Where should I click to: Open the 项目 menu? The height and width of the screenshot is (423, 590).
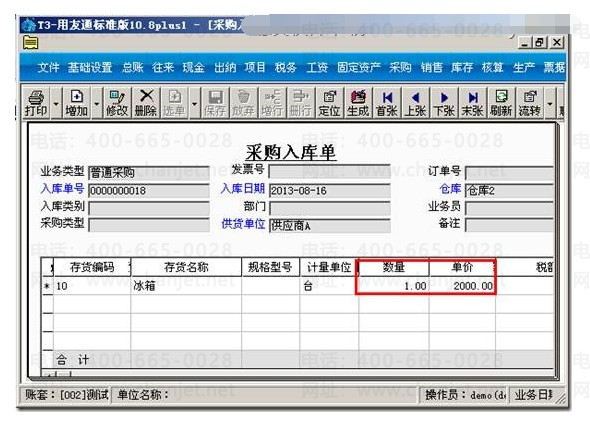[255, 67]
